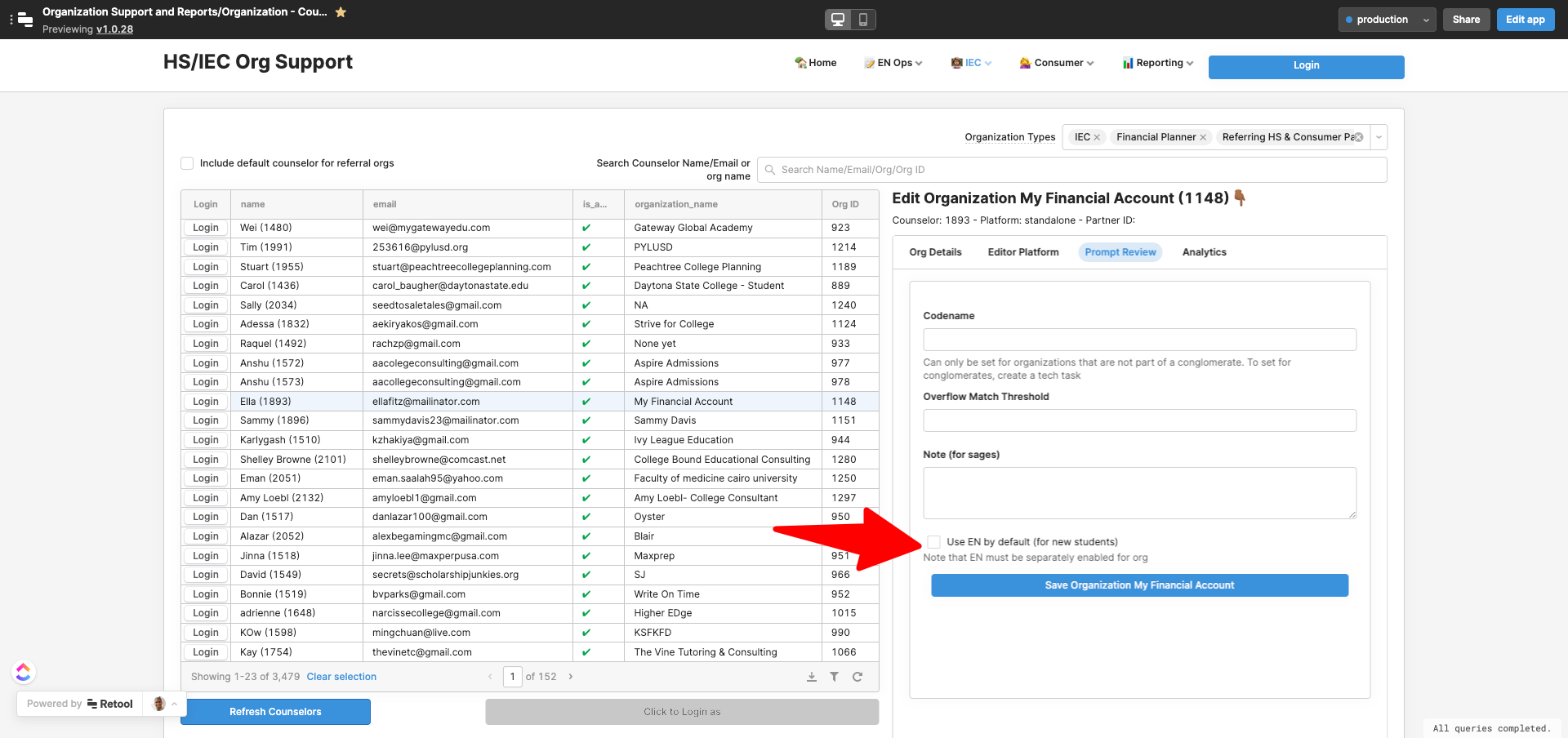Click Login for Wei (1480)
Screen dimensions: 1568x738
coord(206,228)
